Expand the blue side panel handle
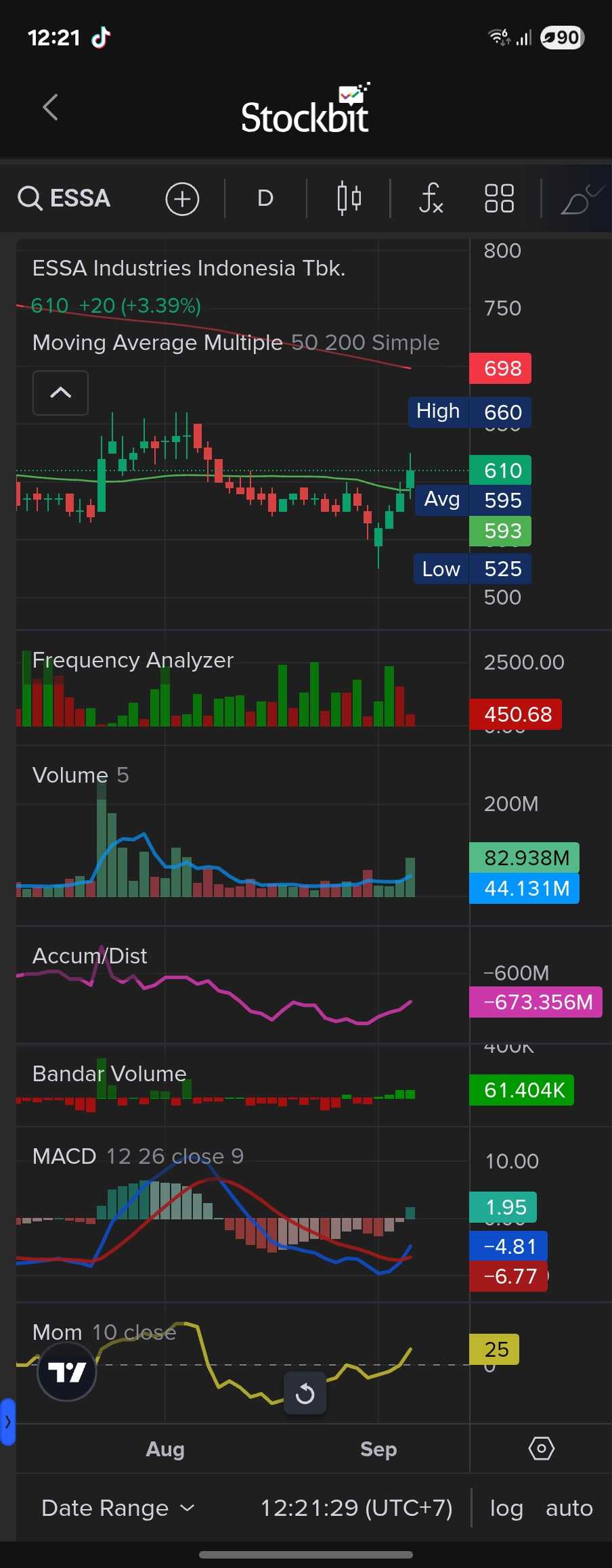Image resolution: width=612 pixels, height=1568 pixels. pos(7,1422)
